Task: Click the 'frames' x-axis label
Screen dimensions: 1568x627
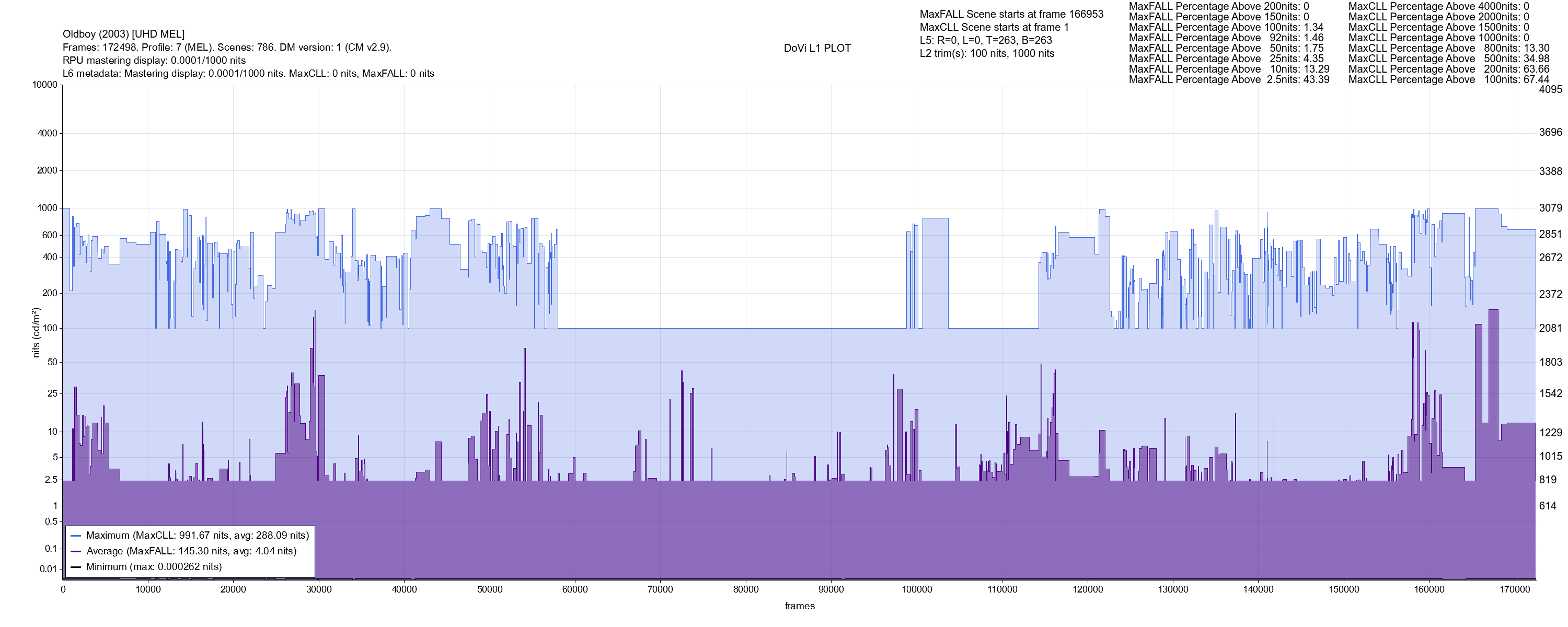Action: [799, 606]
